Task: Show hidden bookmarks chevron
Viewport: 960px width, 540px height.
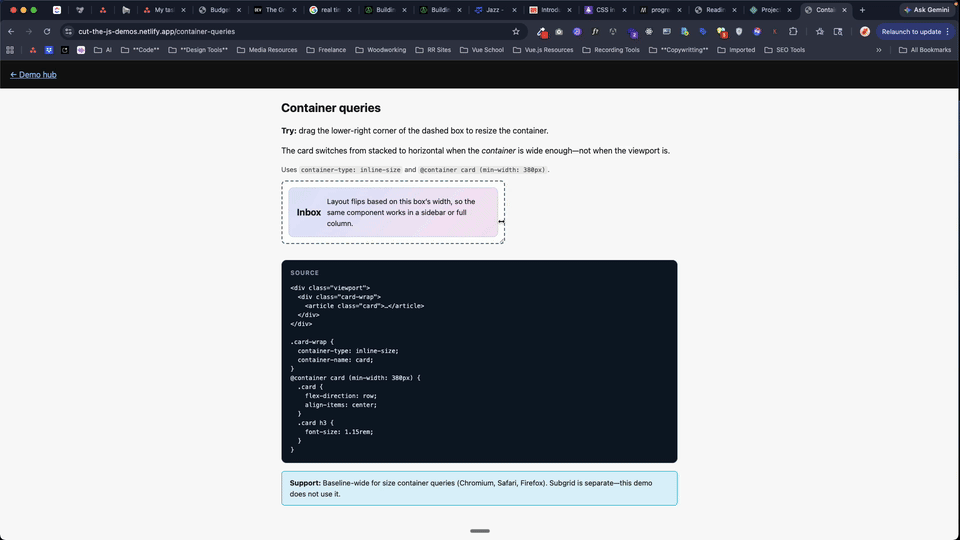Action: [x=879, y=50]
